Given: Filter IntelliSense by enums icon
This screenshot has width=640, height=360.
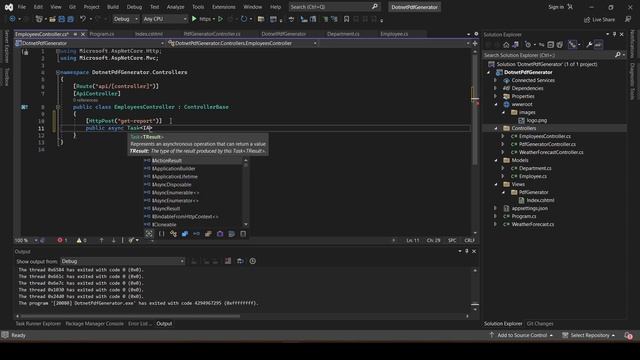Looking at the screenshot, I should click(208, 234).
